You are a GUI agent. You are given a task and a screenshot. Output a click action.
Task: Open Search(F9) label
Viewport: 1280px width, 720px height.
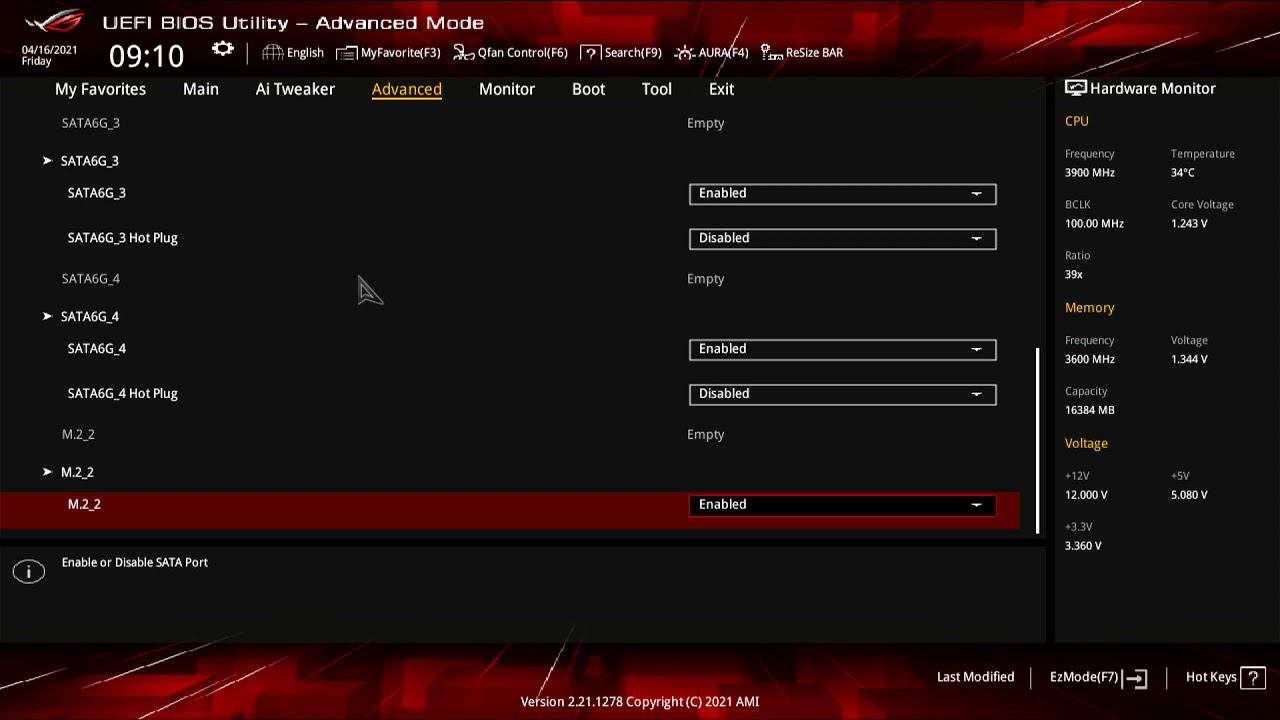[x=633, y=52]
